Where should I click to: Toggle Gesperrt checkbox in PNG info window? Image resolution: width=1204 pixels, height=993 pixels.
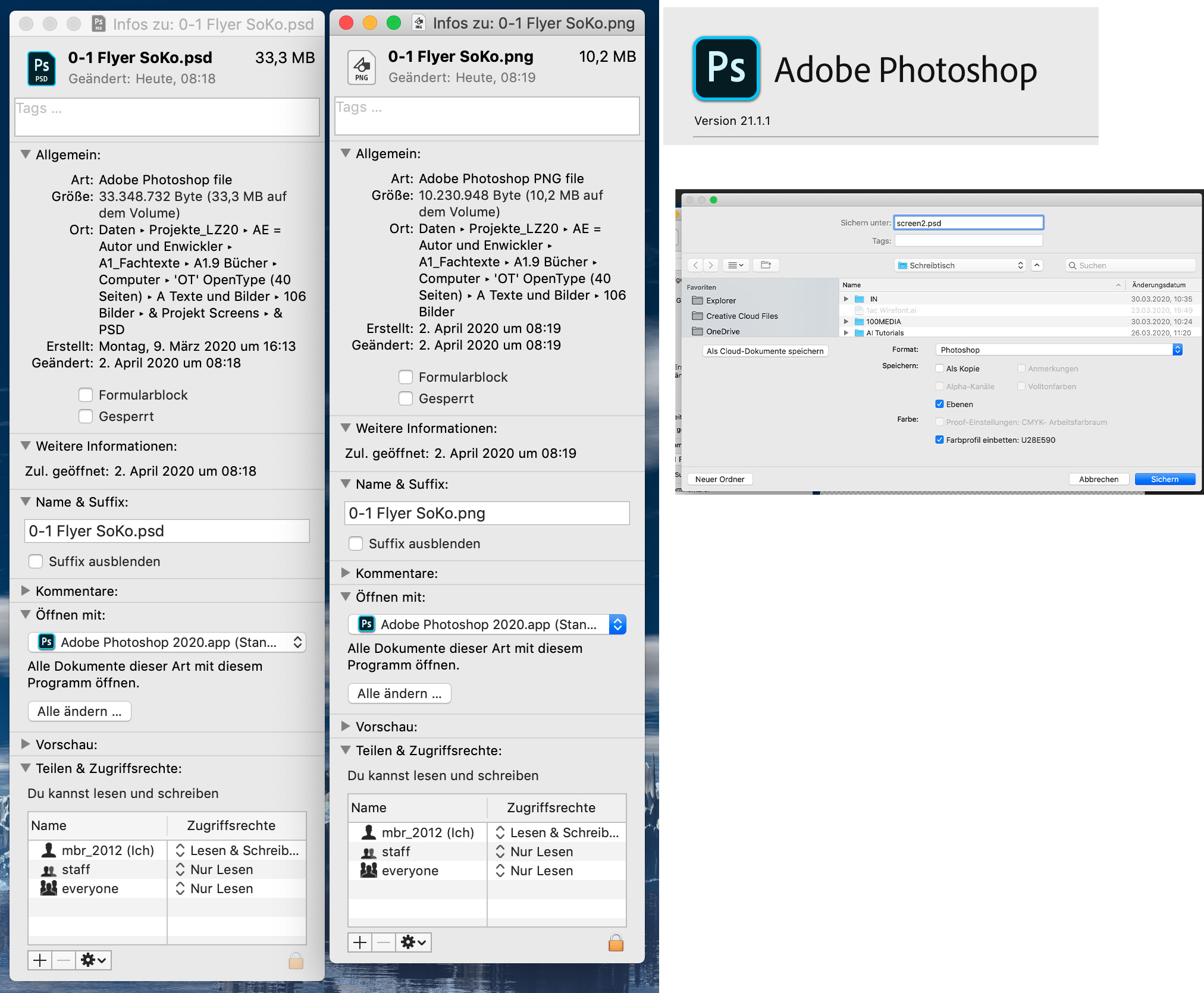pyautogui.click(x=406, y=399)
